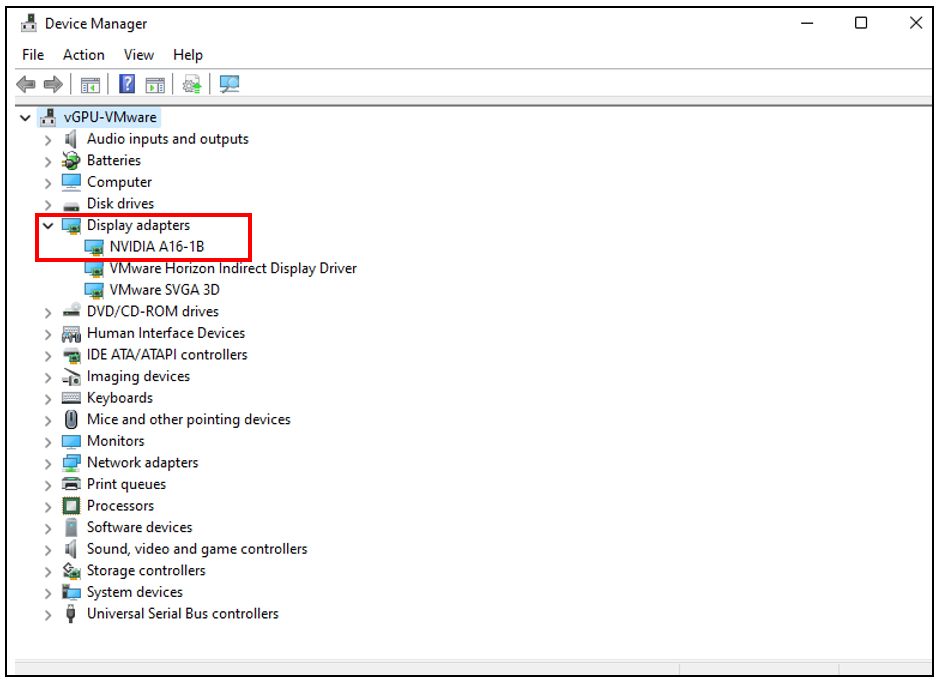Open the View menu
The width and height of the screenshot is (940, 682).
coord(139,55)
